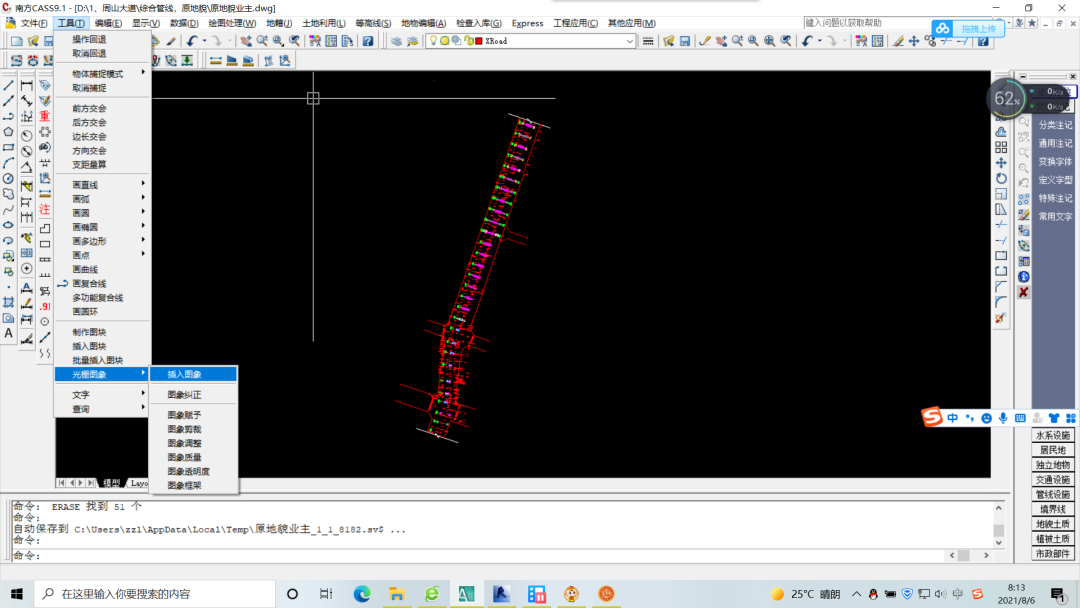This screenshot has width=1080, height=608.
Task: Click the linetype lines icon
Action: [x=647, y=41]
